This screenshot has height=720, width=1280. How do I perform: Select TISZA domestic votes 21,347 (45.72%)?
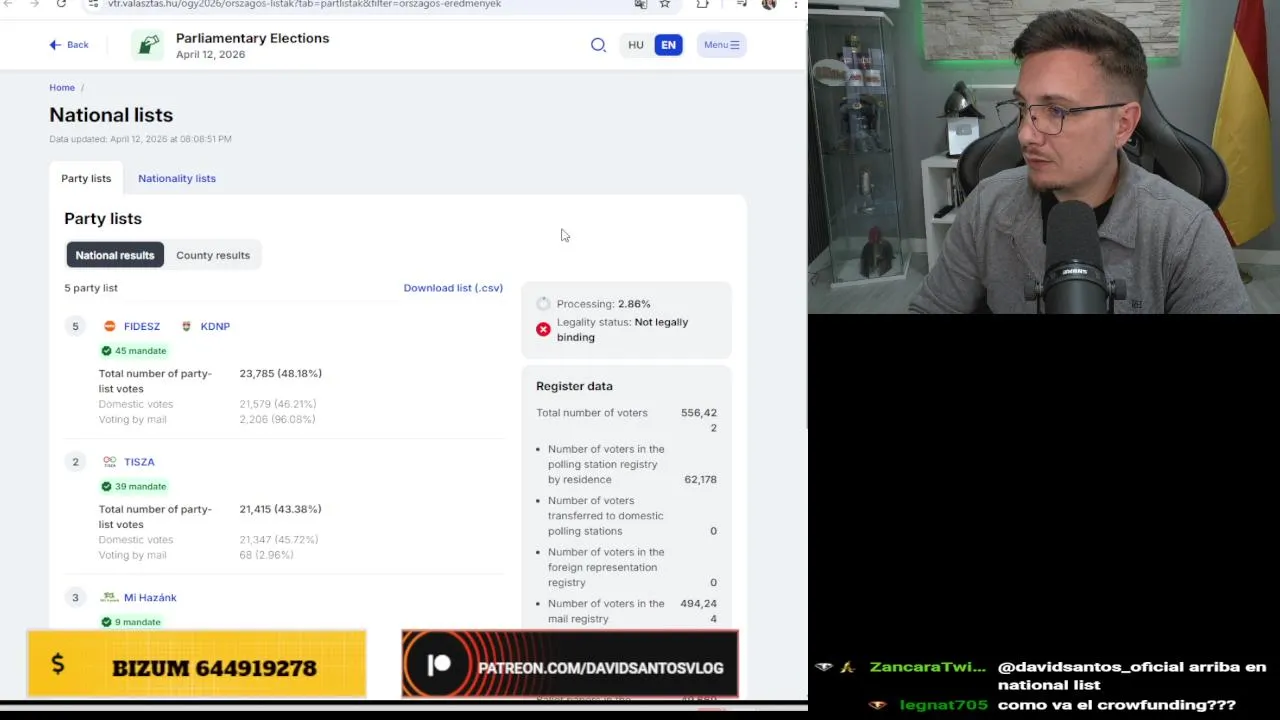278,540
